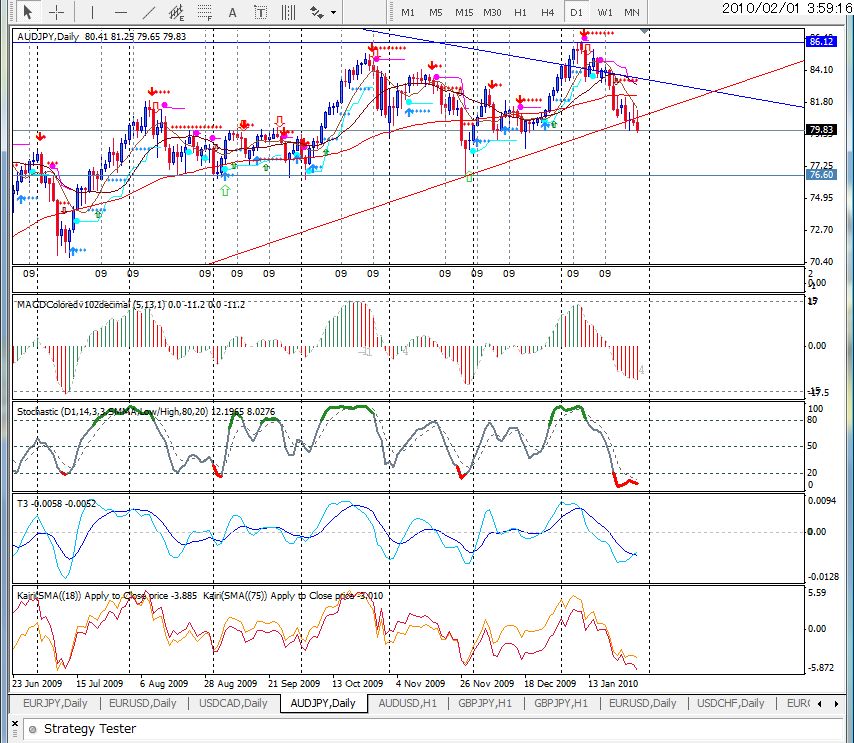The image size is (854, 743).
Task: Click the 70.40 price scale value
Action: (821, 261)
